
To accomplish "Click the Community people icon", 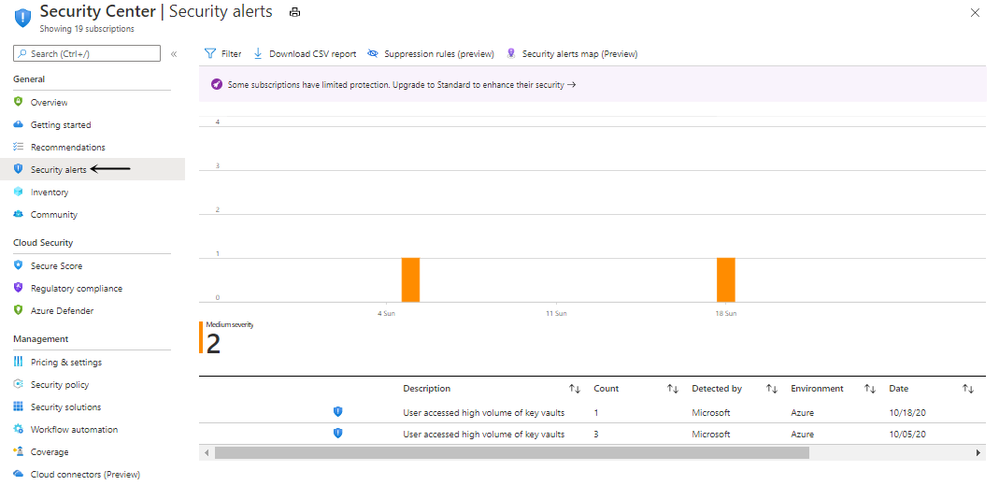I will 18,214.
